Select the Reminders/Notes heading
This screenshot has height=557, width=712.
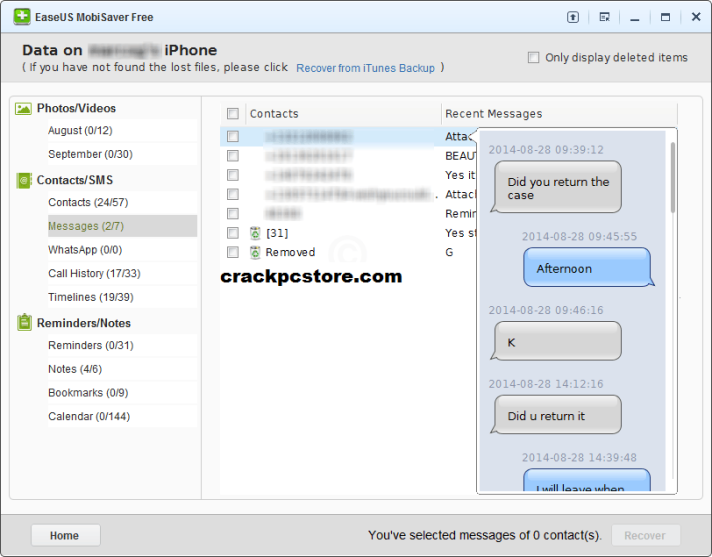[x=84, y=323]
